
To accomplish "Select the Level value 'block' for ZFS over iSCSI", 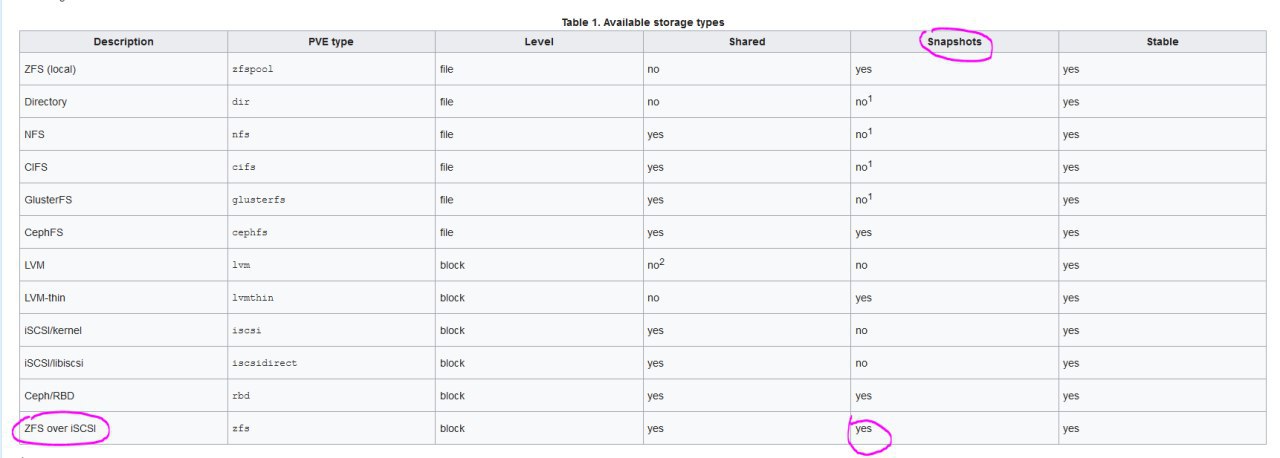I will point(452,428).
